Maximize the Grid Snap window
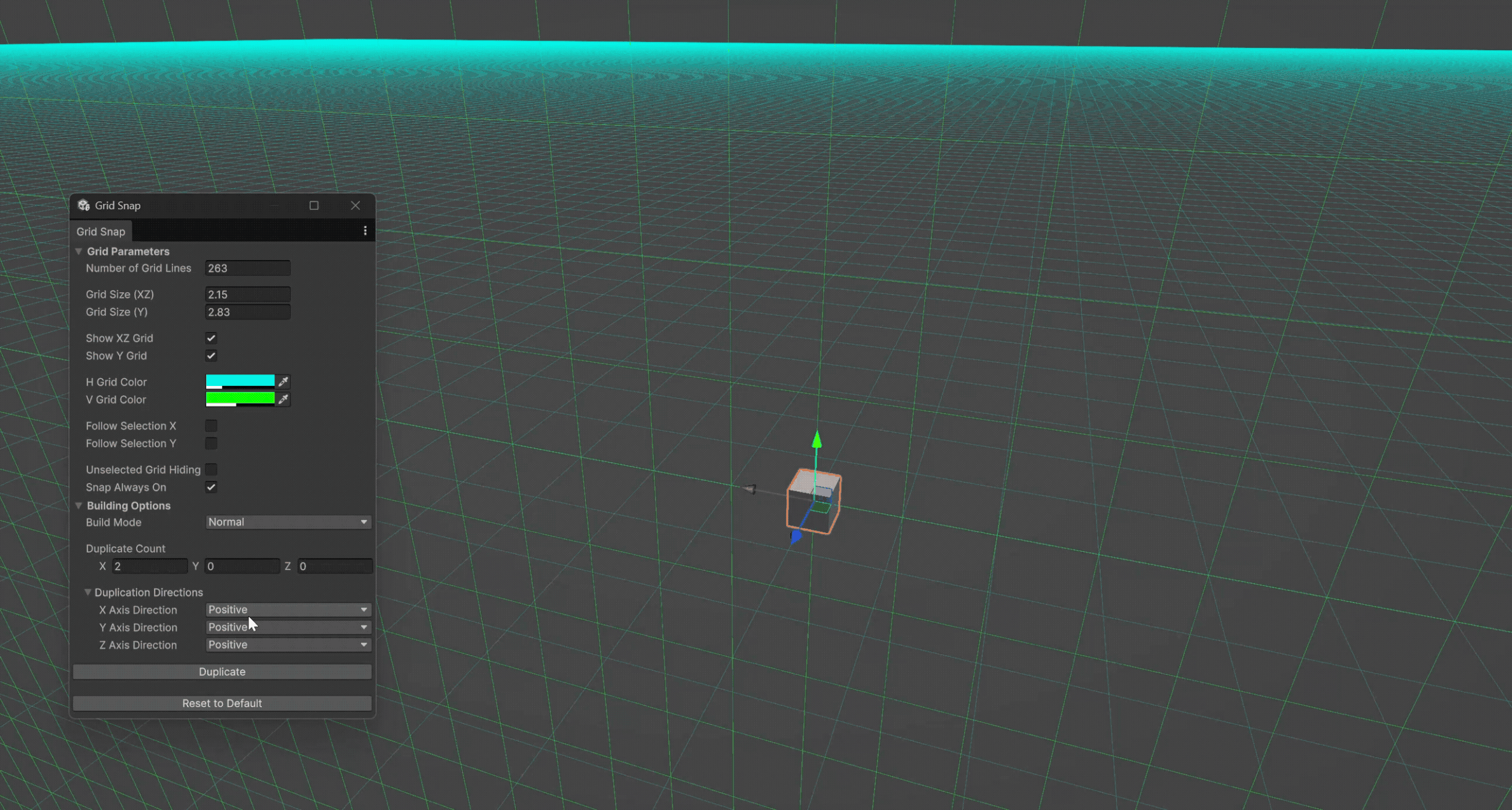 tap(314, 206)
